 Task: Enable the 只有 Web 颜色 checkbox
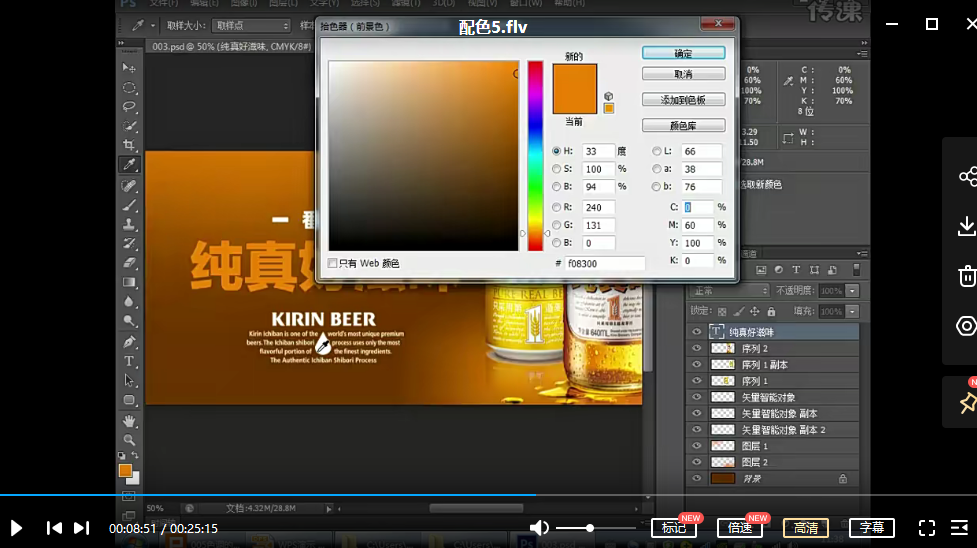pyautogui.click(x=333, y=263)
